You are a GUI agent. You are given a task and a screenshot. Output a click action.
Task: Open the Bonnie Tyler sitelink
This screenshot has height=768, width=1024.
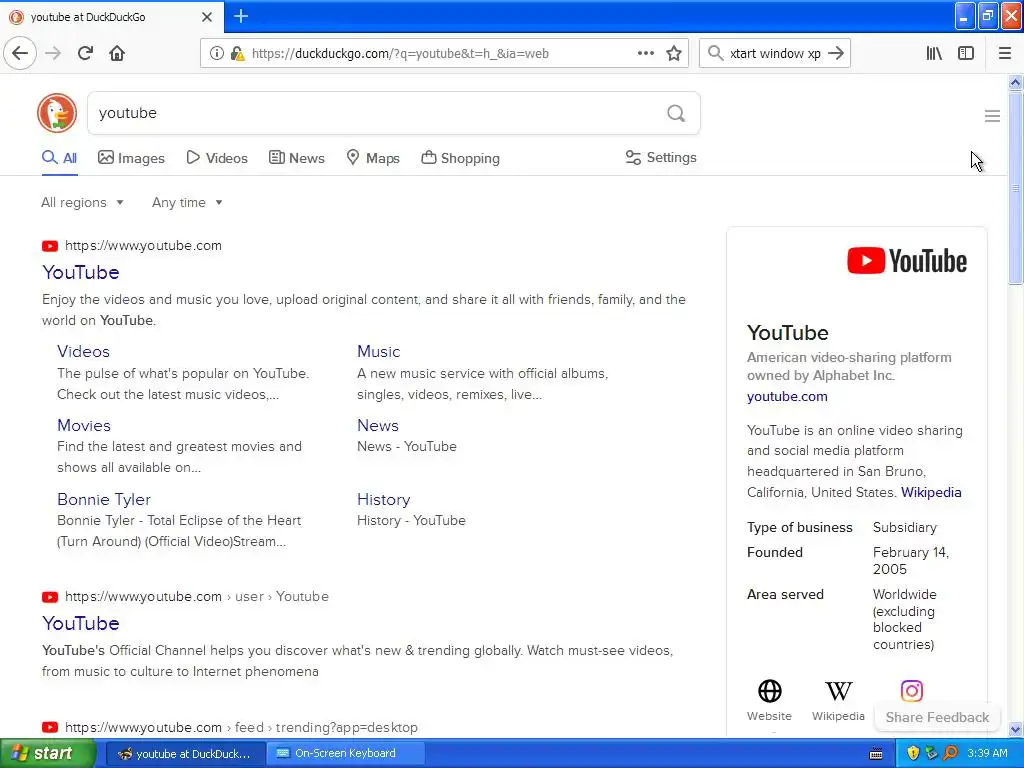tap(104, 500)
